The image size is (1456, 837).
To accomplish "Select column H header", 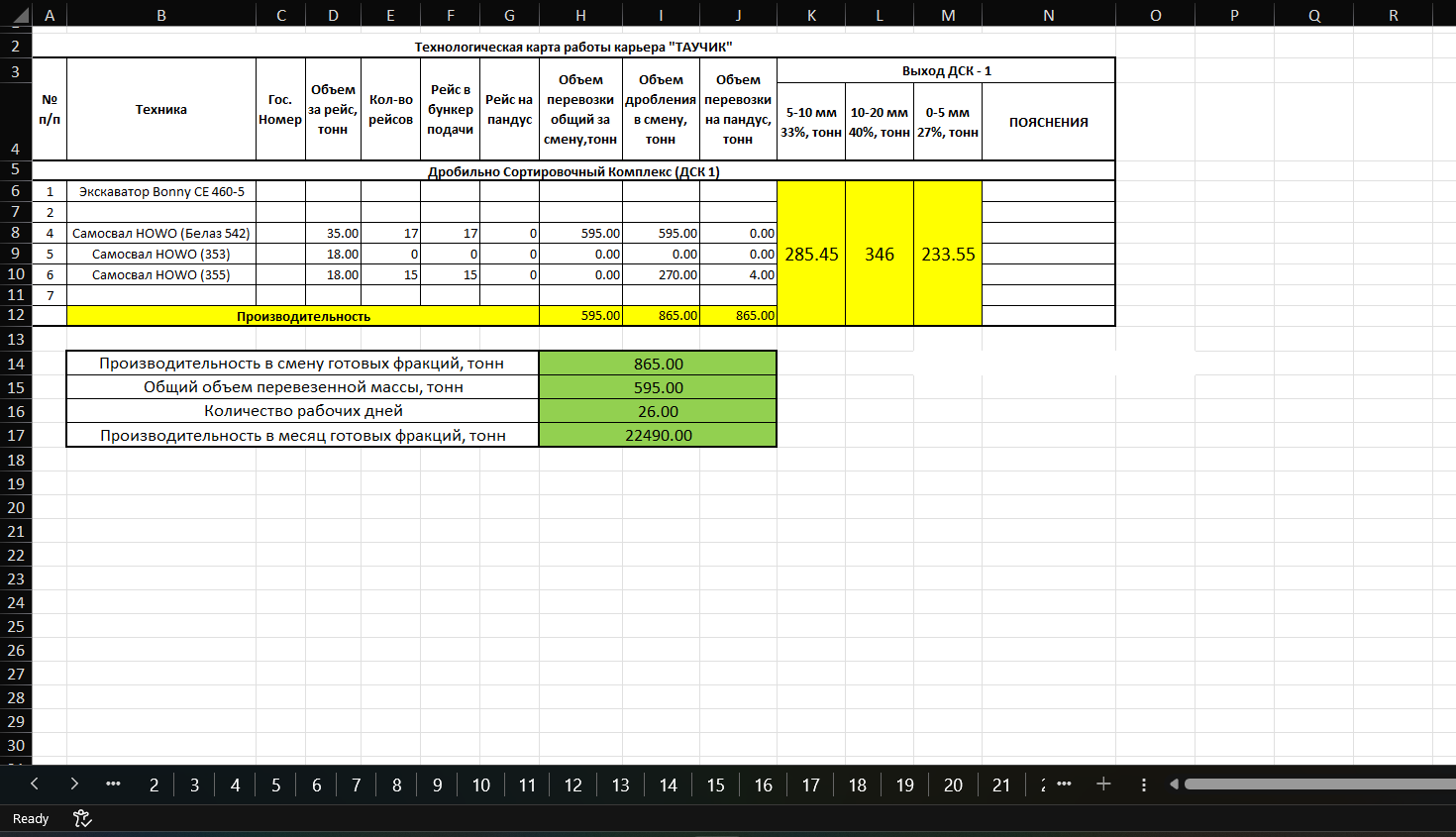I will tap(580, 15).
